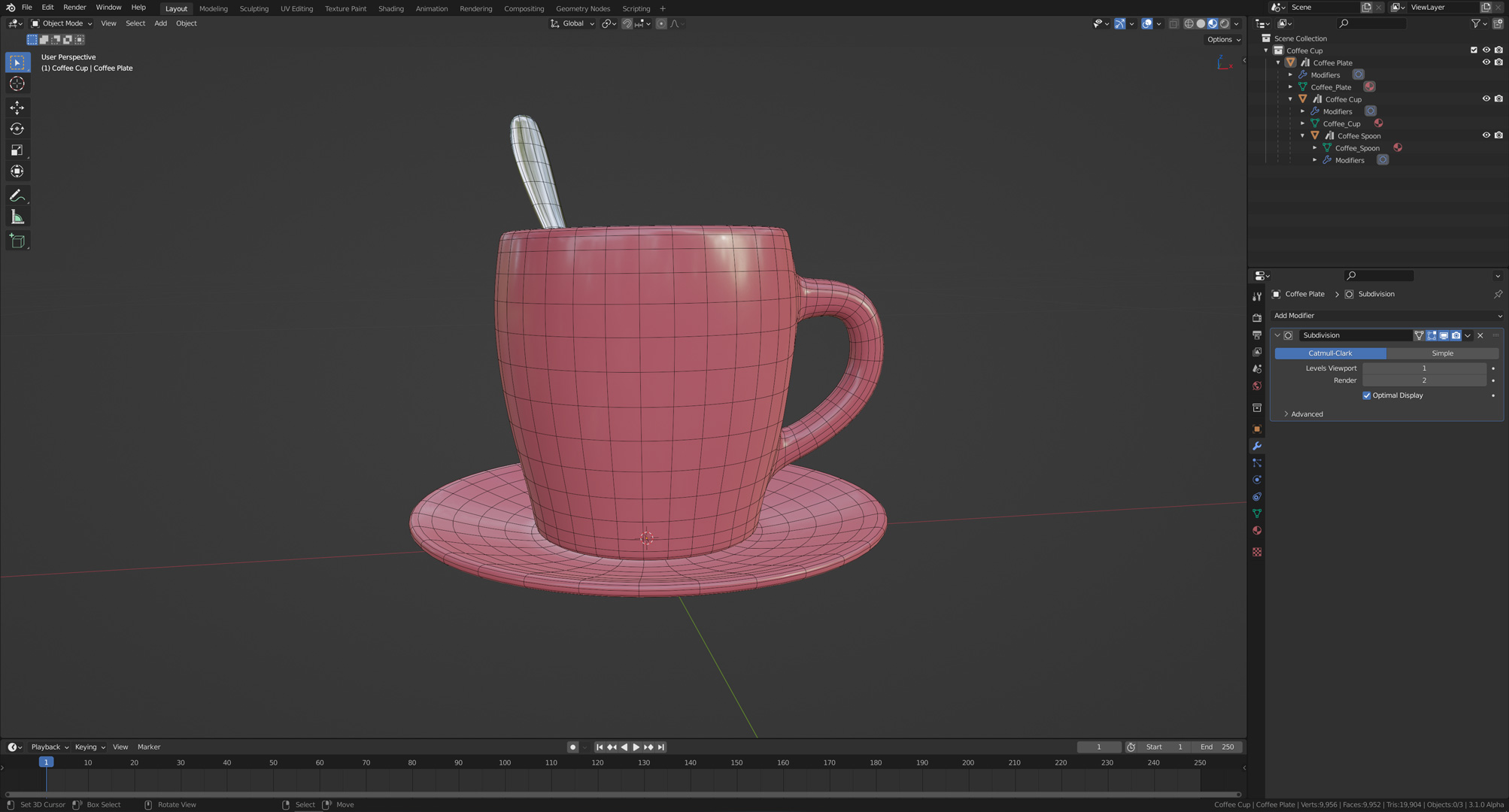Click Catmull-Clark subdivision button

1330,353
